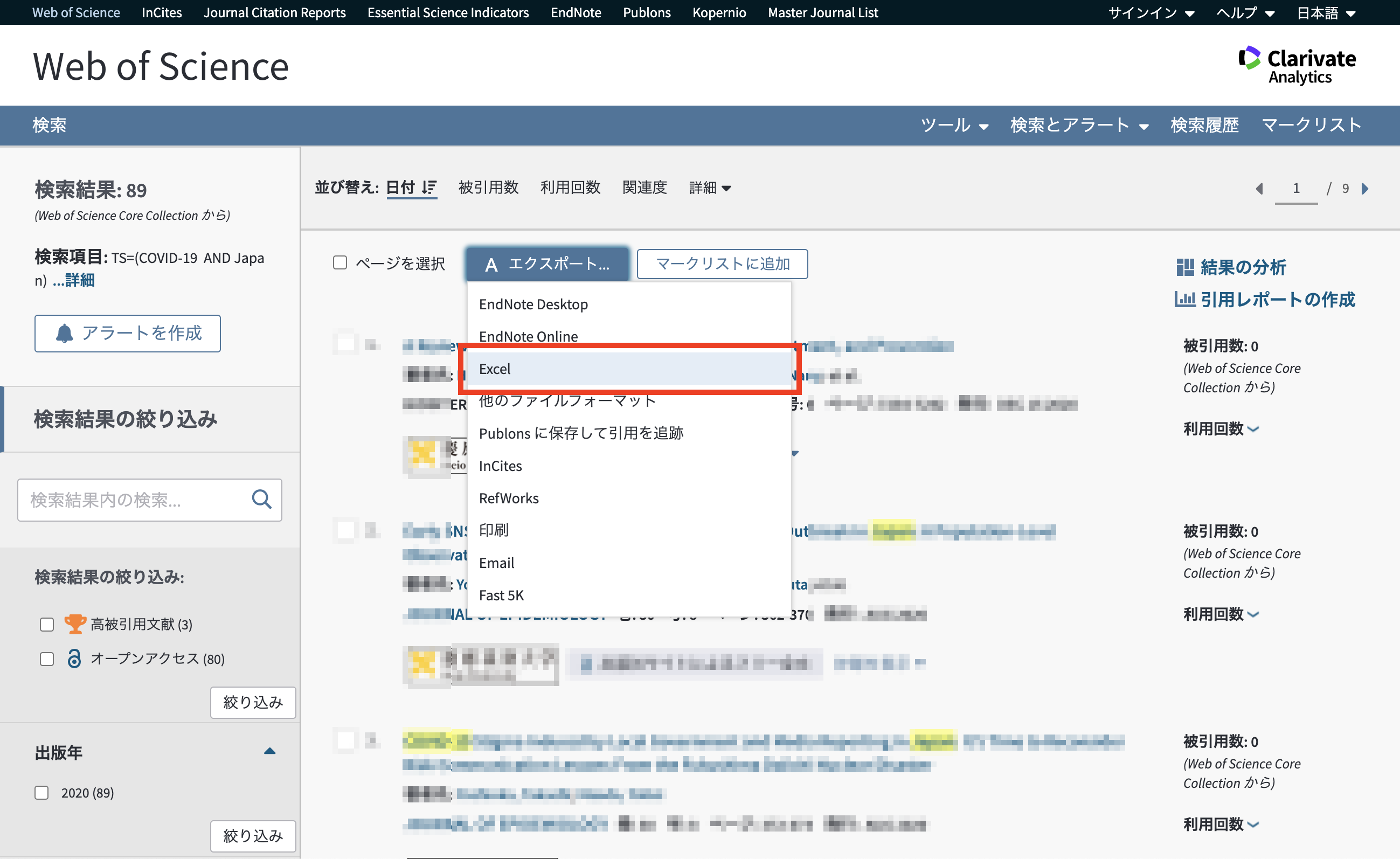
Task: Choose EndNote Desktop from export menu
Action: (x=629, y=304)
